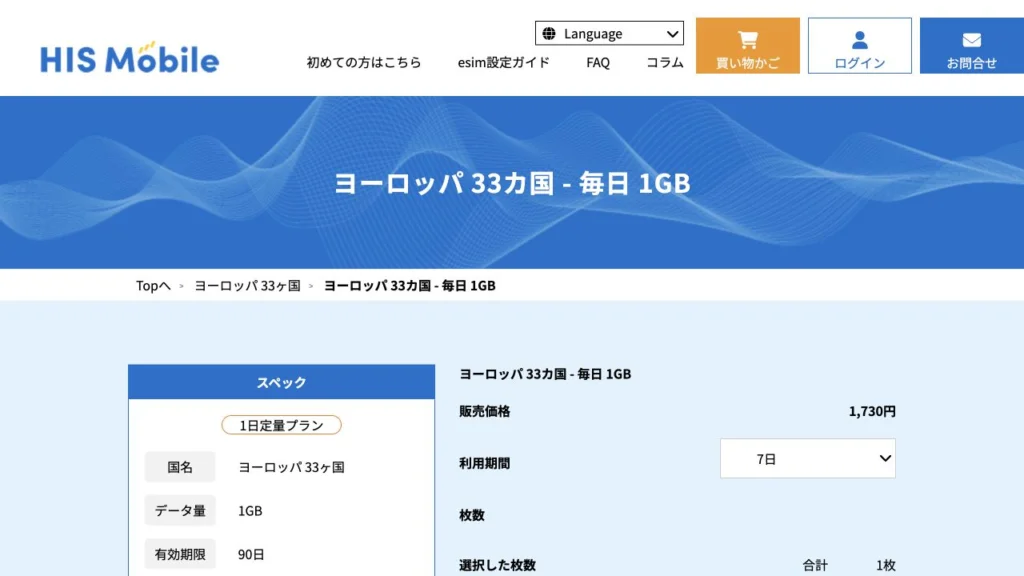Click the 販売価格 label

pos(485,411)
